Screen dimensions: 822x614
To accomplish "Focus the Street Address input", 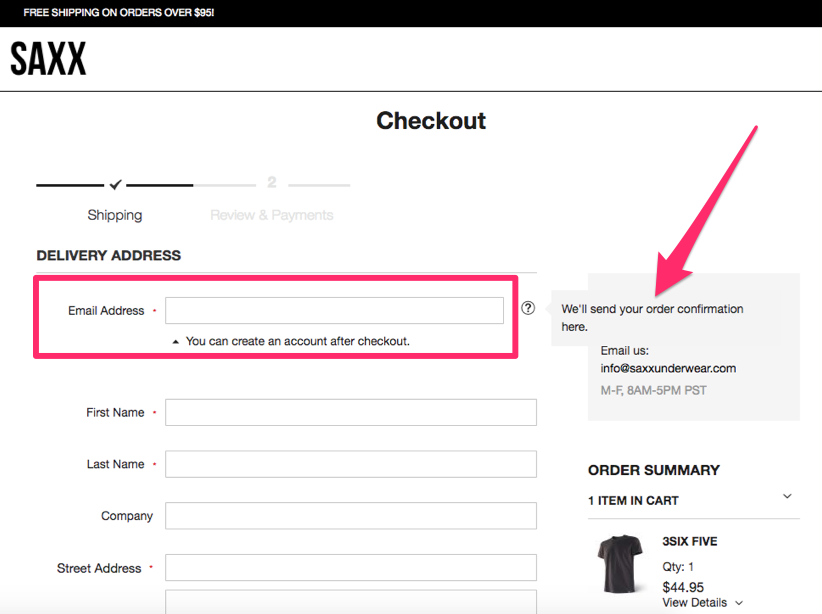I will point(350,568).
